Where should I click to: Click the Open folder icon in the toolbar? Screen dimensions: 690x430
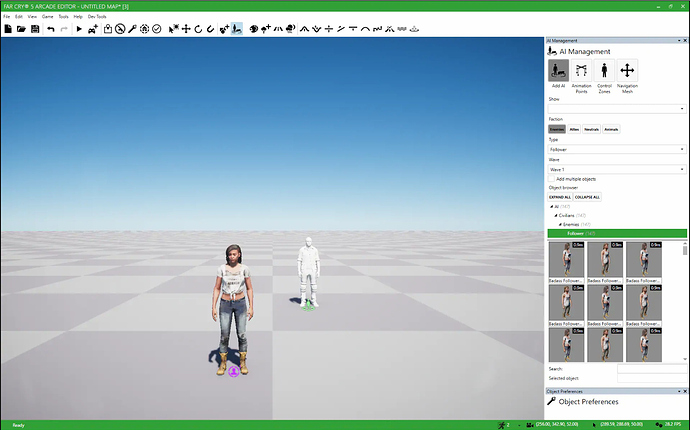coord(21,29)
